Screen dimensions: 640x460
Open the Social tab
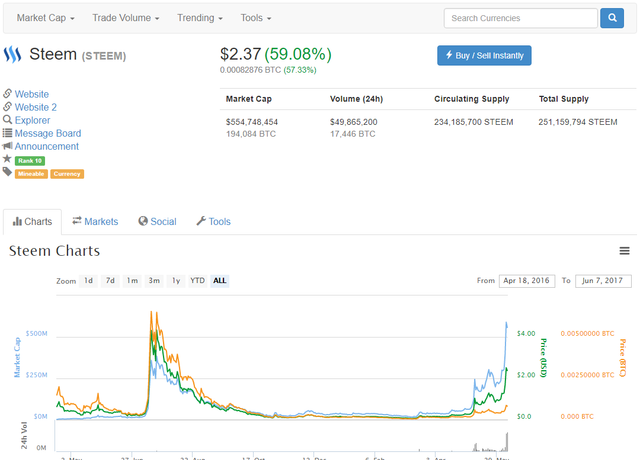click(157, 221)
